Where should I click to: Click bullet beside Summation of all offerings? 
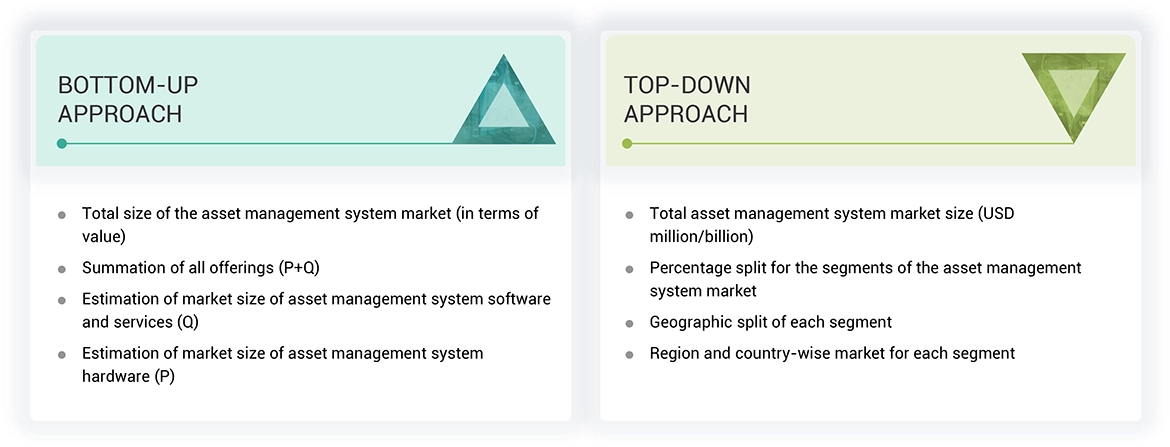coord(62,269)
